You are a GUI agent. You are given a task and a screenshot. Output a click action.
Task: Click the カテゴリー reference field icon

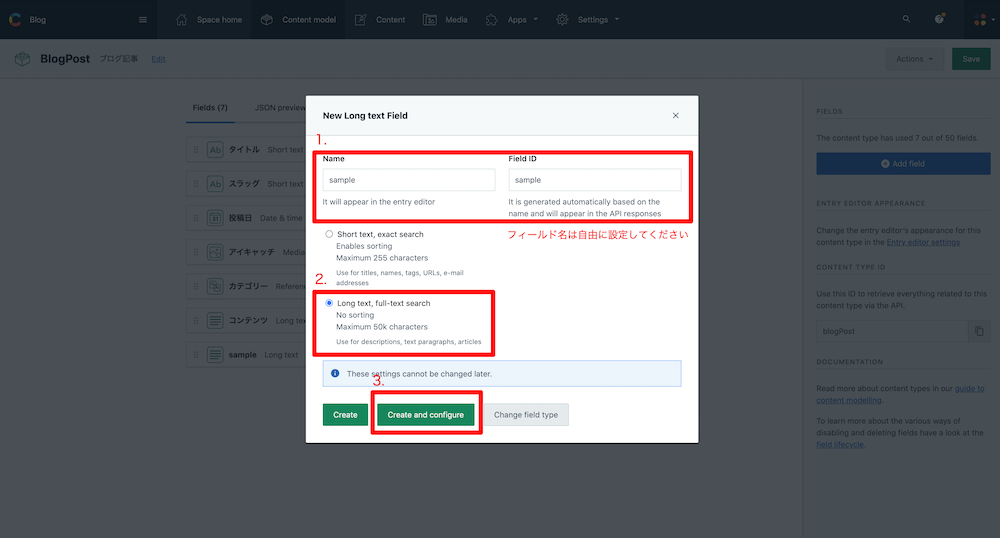click(x=216, y=286)
